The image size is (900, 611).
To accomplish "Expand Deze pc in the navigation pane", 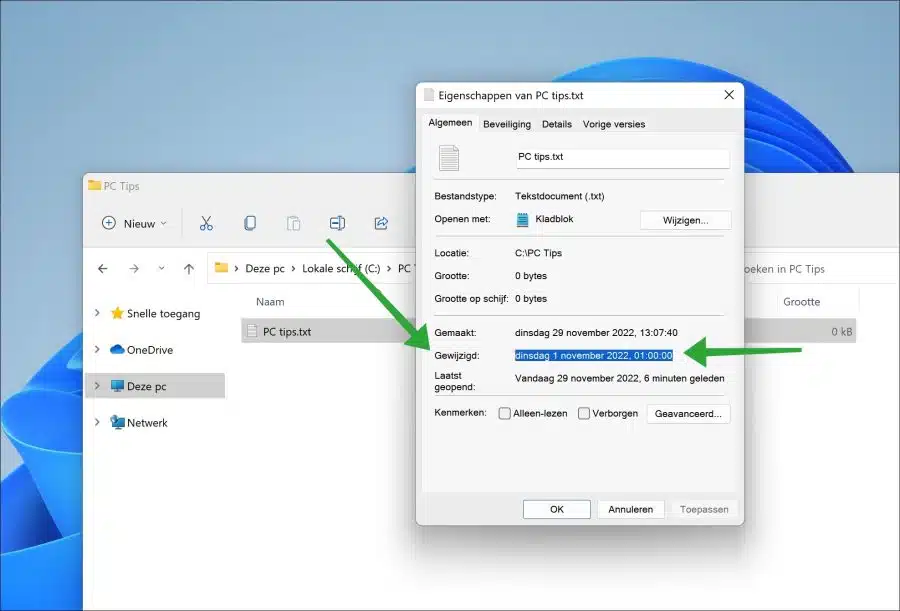I will (x=97, y=386).
